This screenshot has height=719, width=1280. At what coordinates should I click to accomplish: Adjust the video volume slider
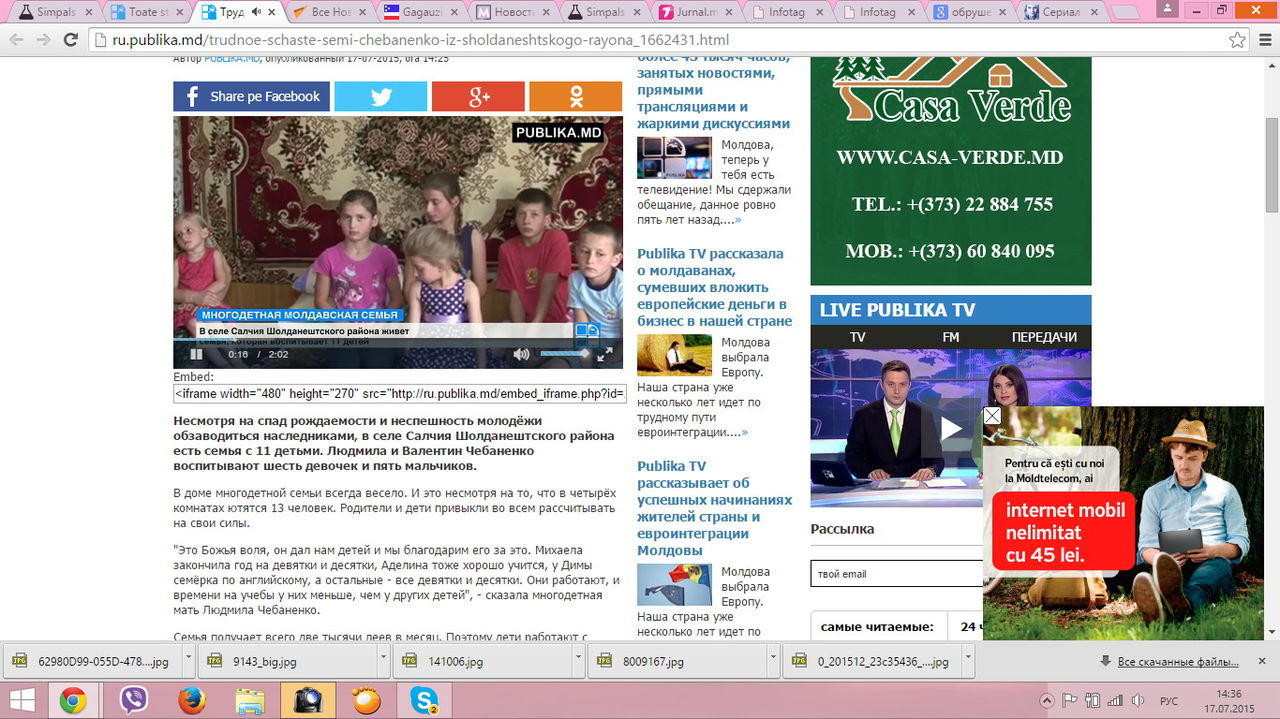tap(566, 354)
